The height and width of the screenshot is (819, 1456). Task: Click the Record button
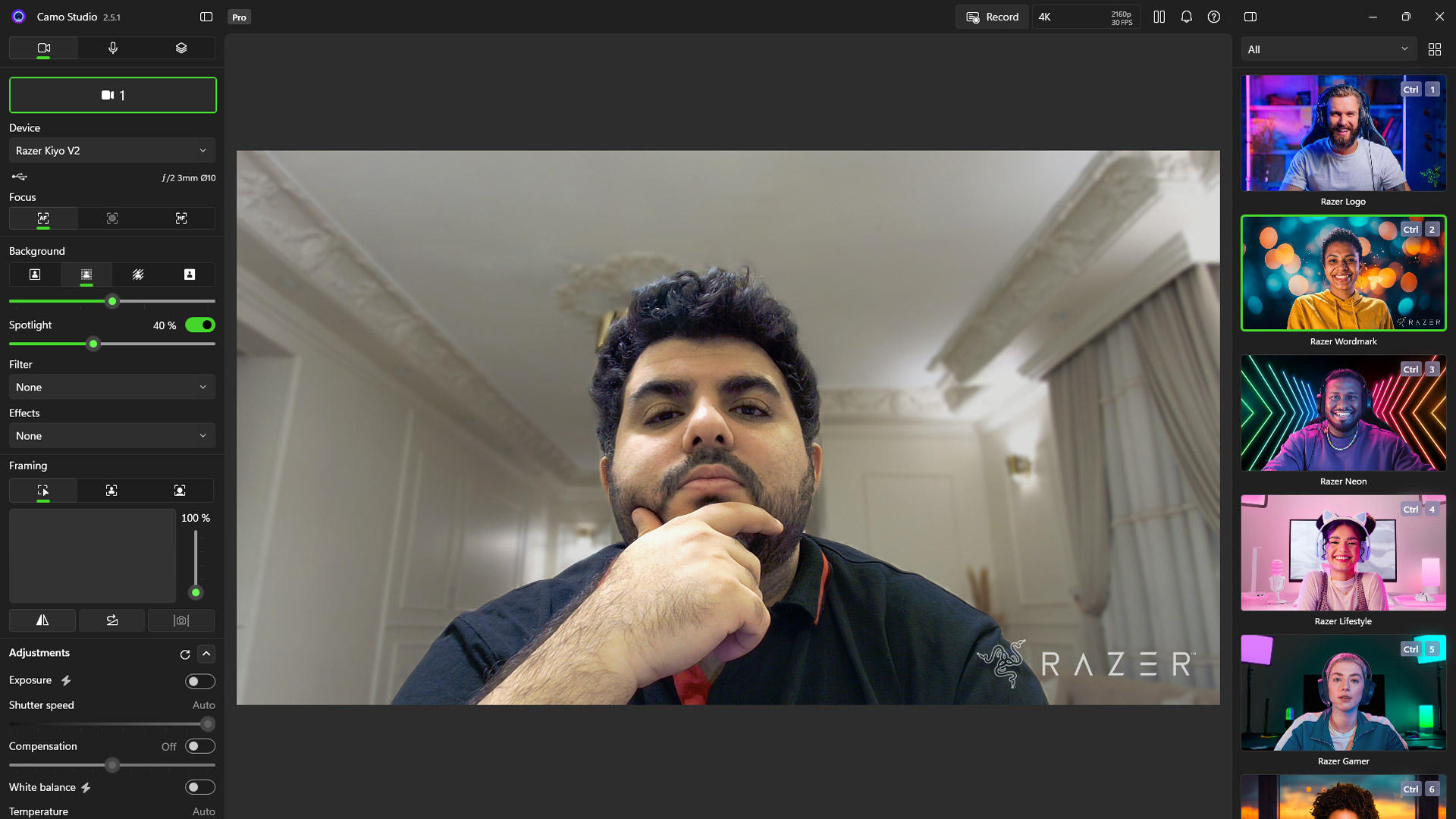coord(992,17)
